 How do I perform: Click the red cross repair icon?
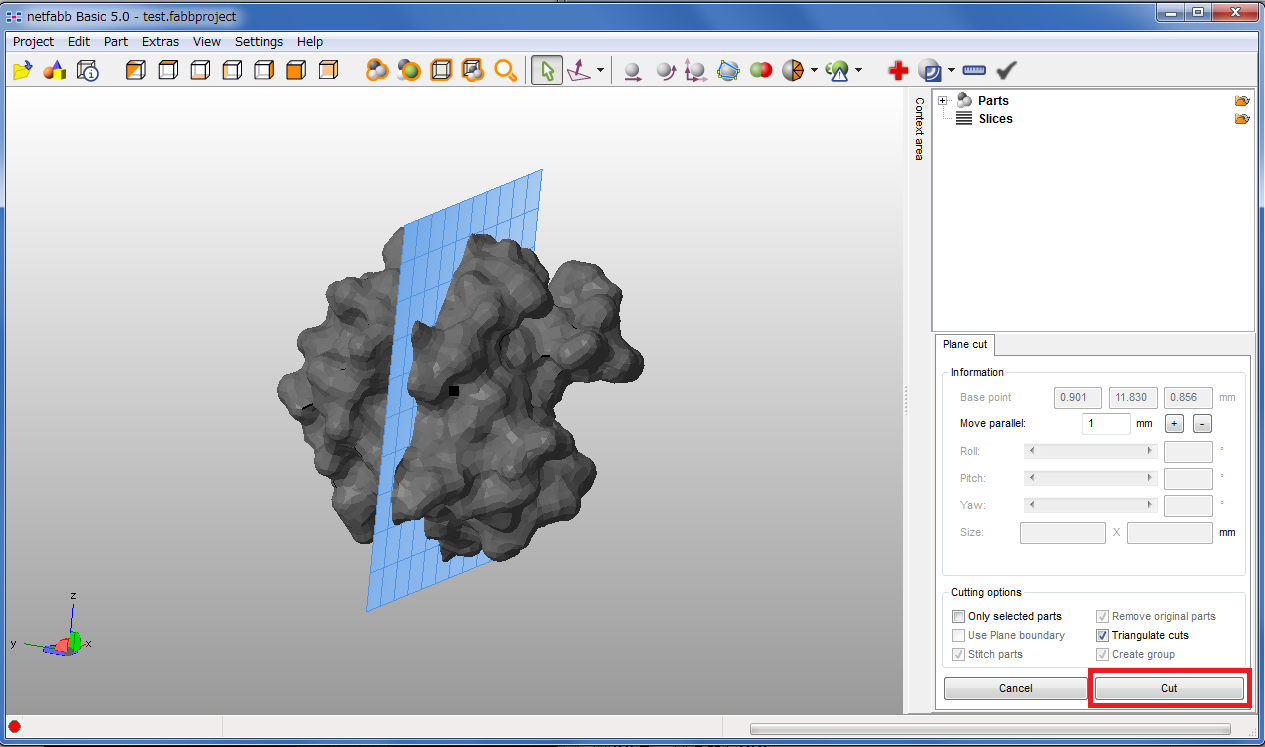click(898, 71)
